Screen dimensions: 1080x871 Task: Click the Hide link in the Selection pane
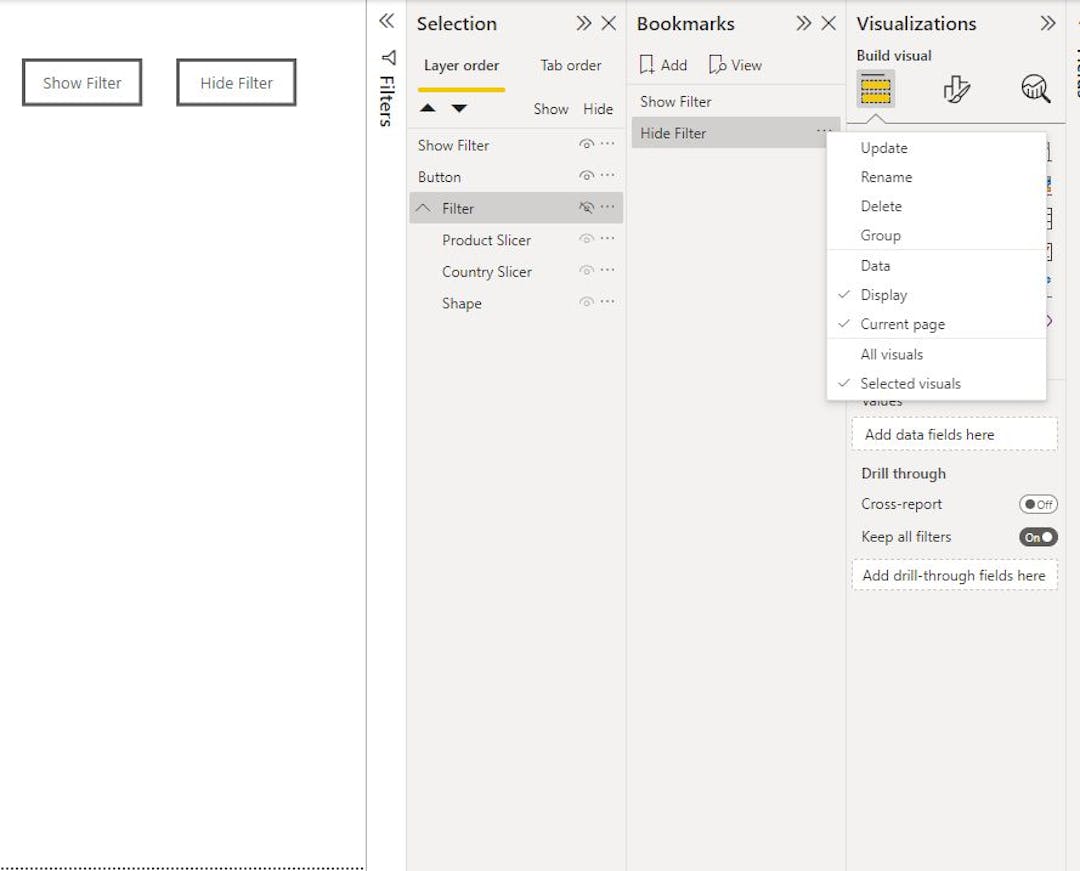coord(598,109)
